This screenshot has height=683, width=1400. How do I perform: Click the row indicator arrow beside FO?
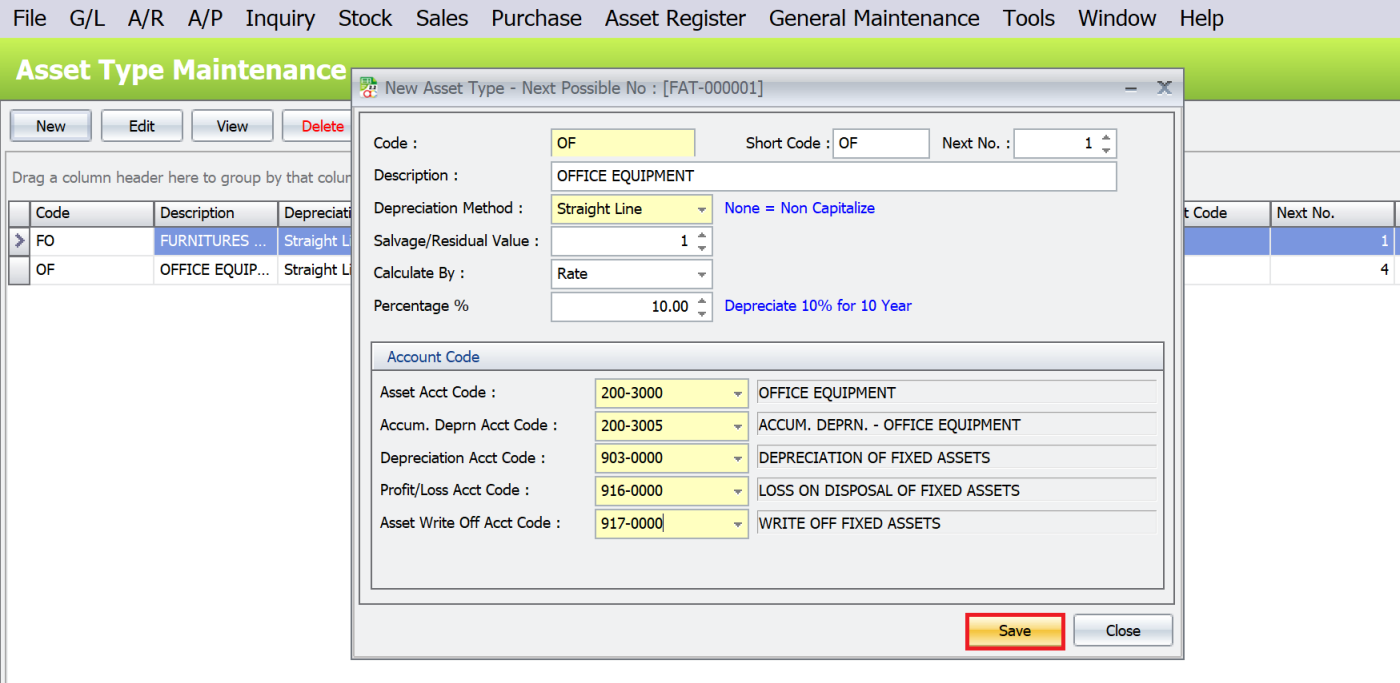(19, 241)
